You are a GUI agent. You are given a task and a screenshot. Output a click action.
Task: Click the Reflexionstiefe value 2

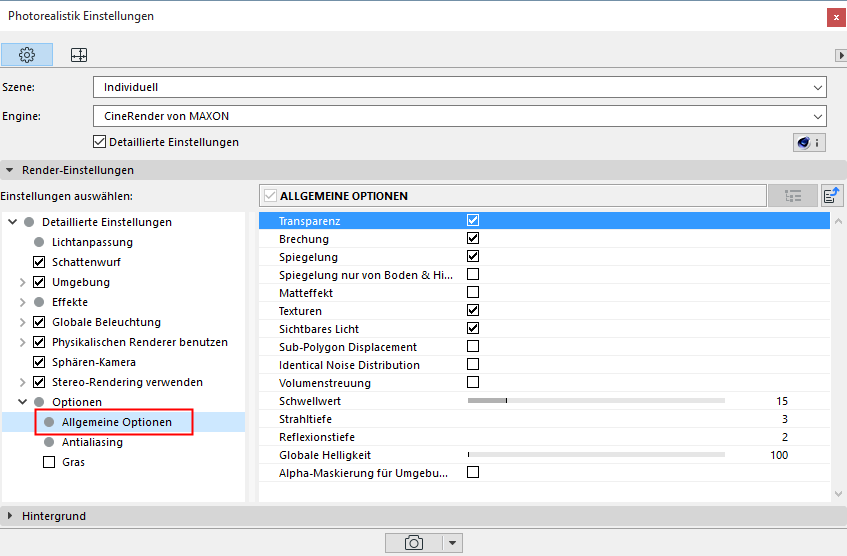[x=784, y=437]
